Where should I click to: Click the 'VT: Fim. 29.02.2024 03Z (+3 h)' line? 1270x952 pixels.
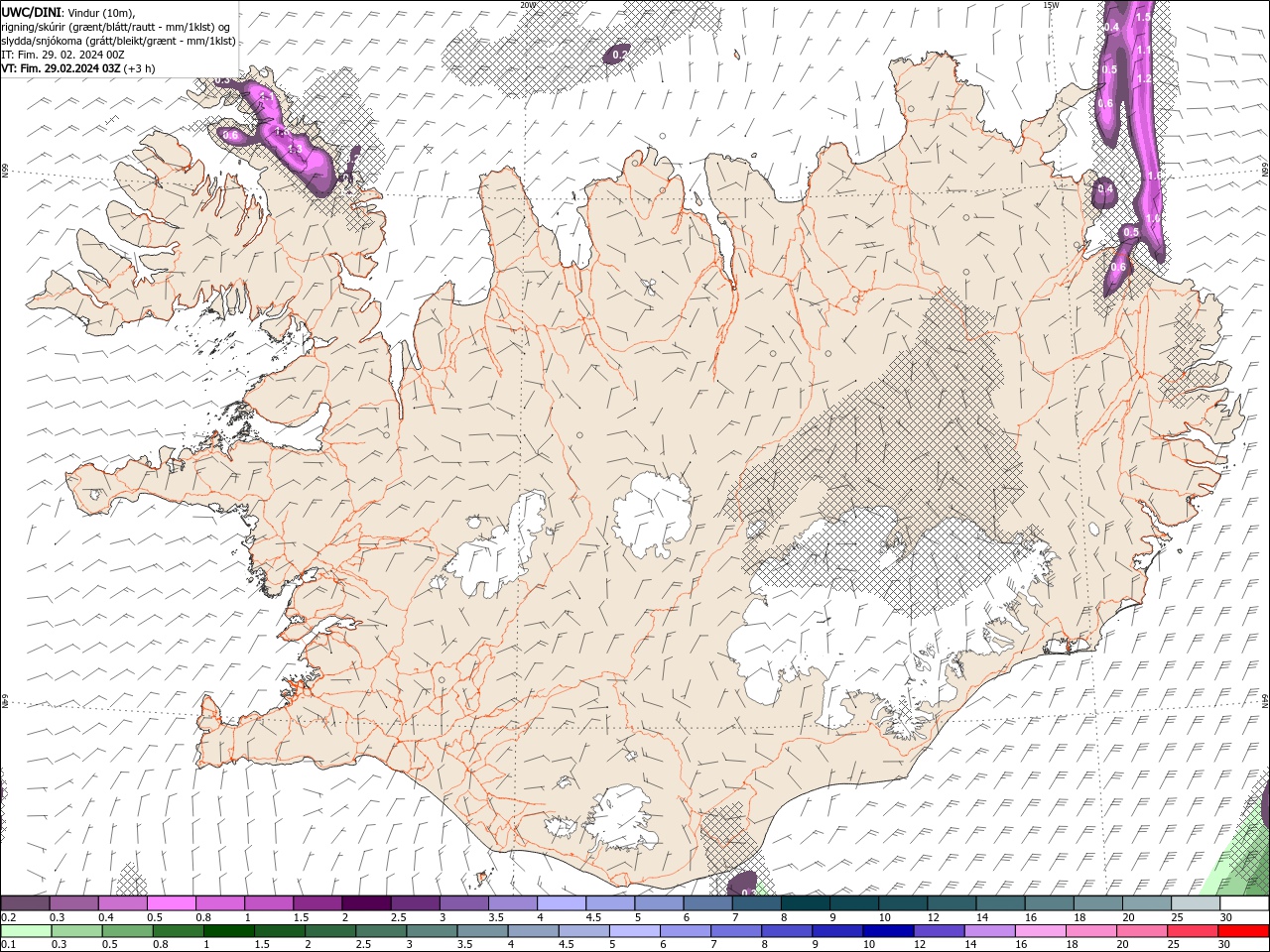(77, 68)
